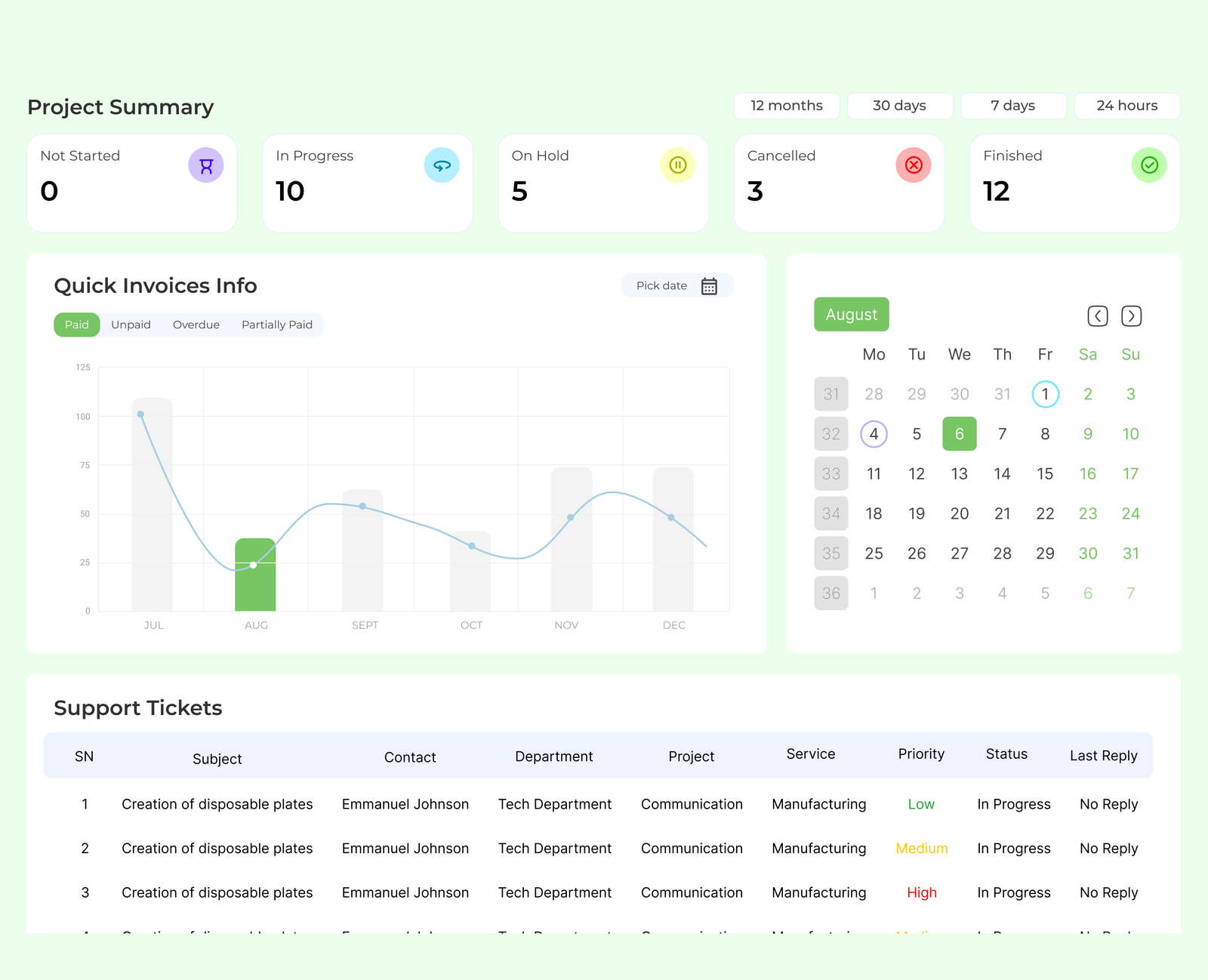Viewport: 1208px width, 980px height.
Task: Click the On Hold pause icon
Action: coord(677,165)
